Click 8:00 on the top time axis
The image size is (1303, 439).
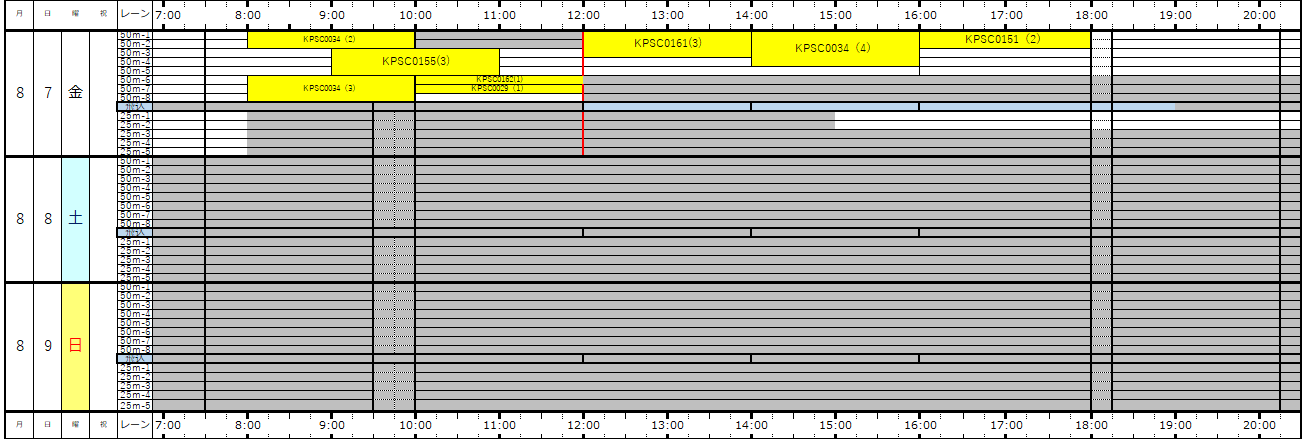[248, 15]
